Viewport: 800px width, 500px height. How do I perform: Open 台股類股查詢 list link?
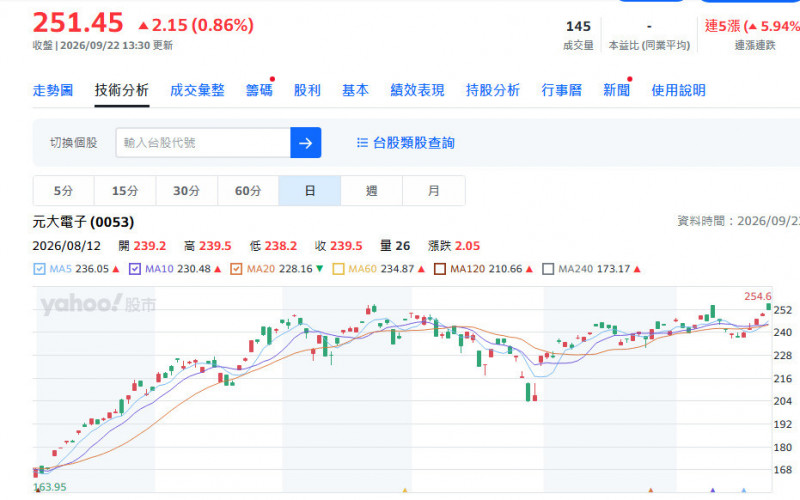pos(406,143)
